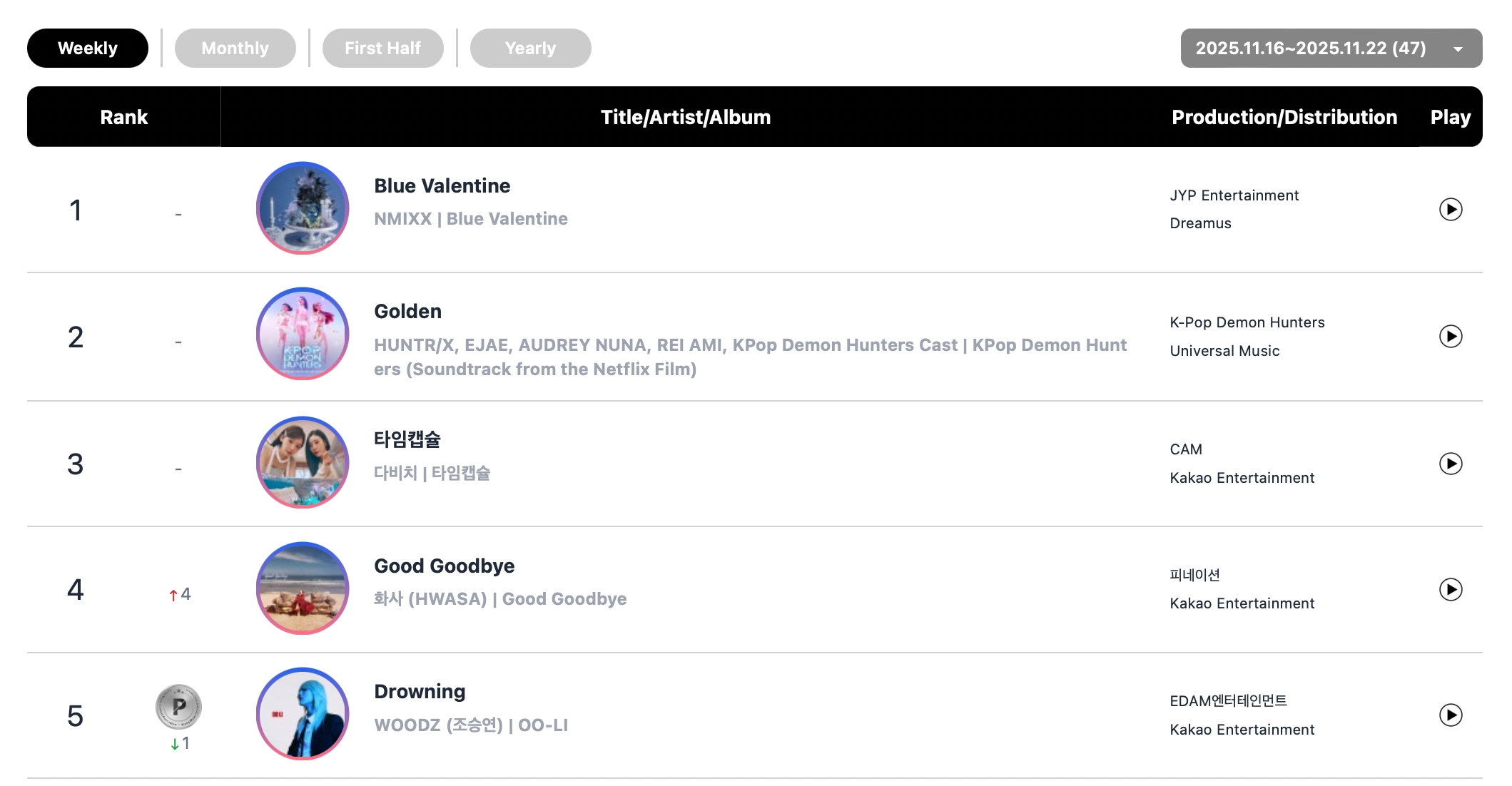Play the Blue Valentine track
This screenshot has width=1512, height=786.
(x=1450, y=210)
